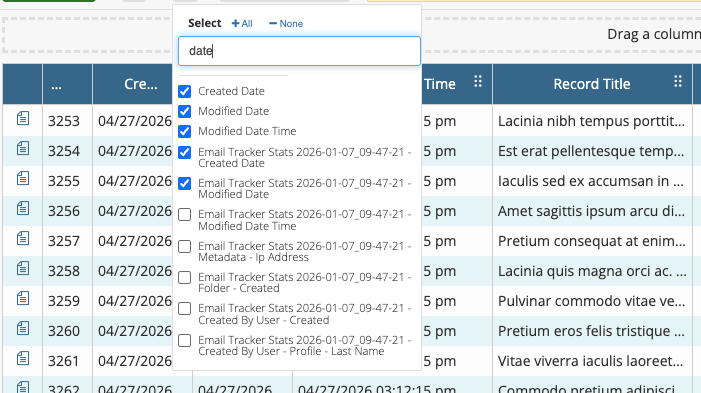The width and height of the screenshot is (701, 393).
Task: Open 'Lacinia quis magna orci ac. ...' record title
Action: [x=592, y=271]
